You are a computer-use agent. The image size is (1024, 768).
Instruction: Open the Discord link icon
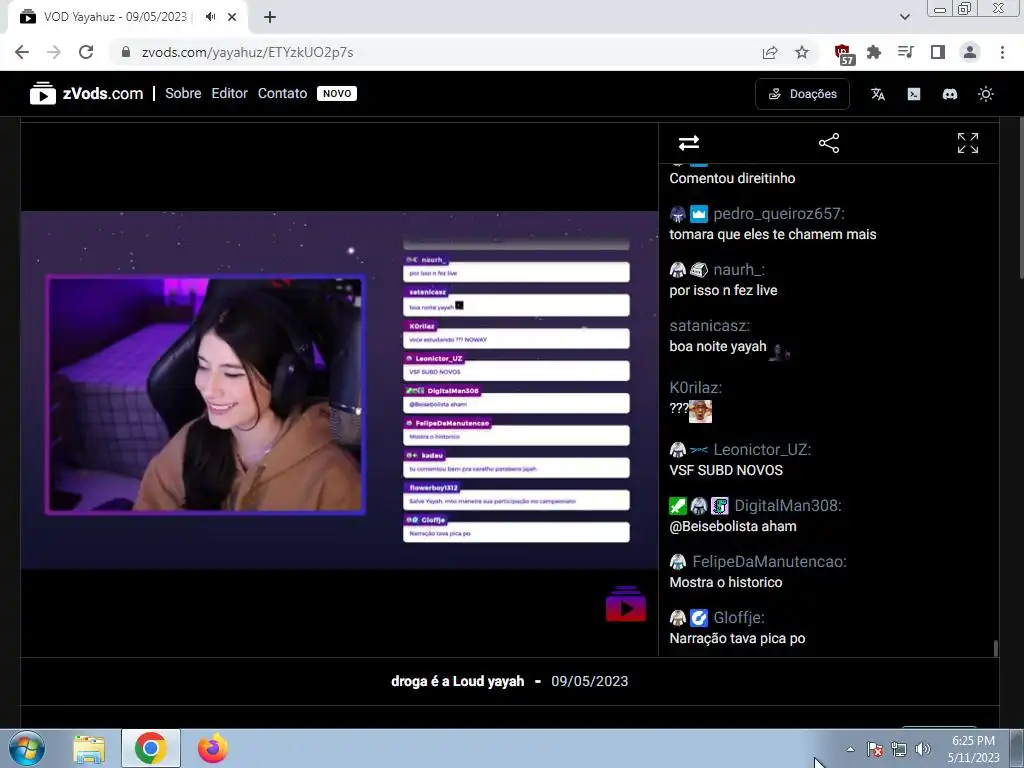(950, 94)
